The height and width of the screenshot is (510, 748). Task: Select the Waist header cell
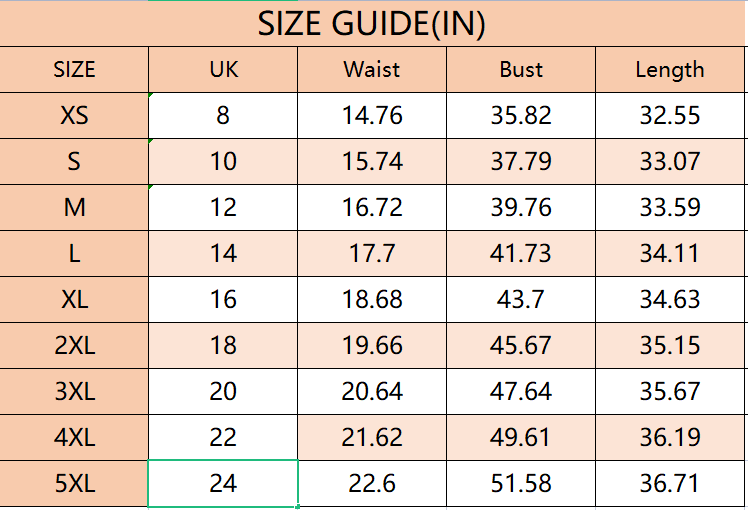(x=372, y=70)
